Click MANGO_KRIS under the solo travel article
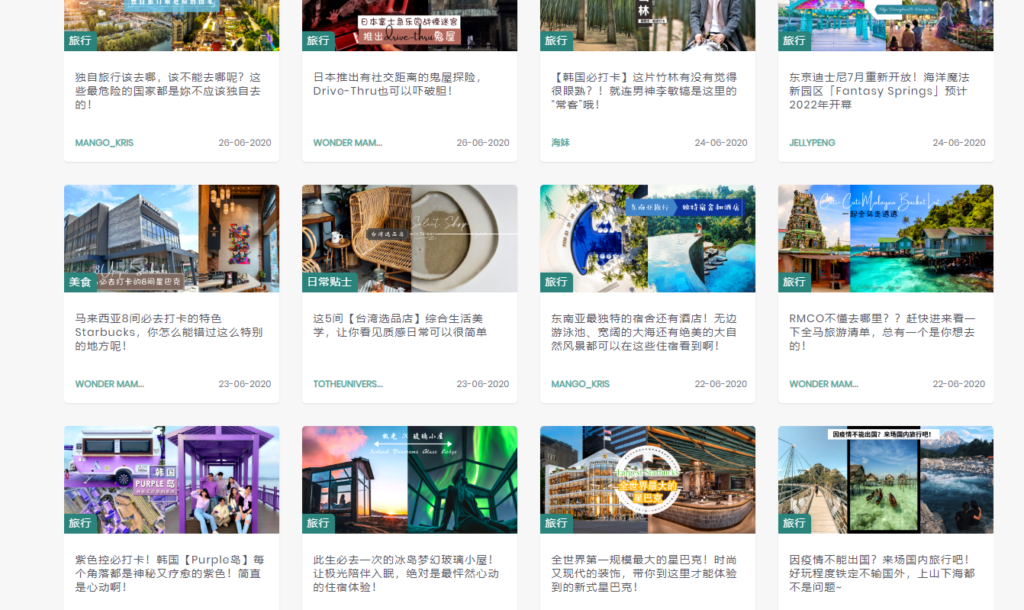The height and width of the screenshot is (610, 1024). pos(104,143)
